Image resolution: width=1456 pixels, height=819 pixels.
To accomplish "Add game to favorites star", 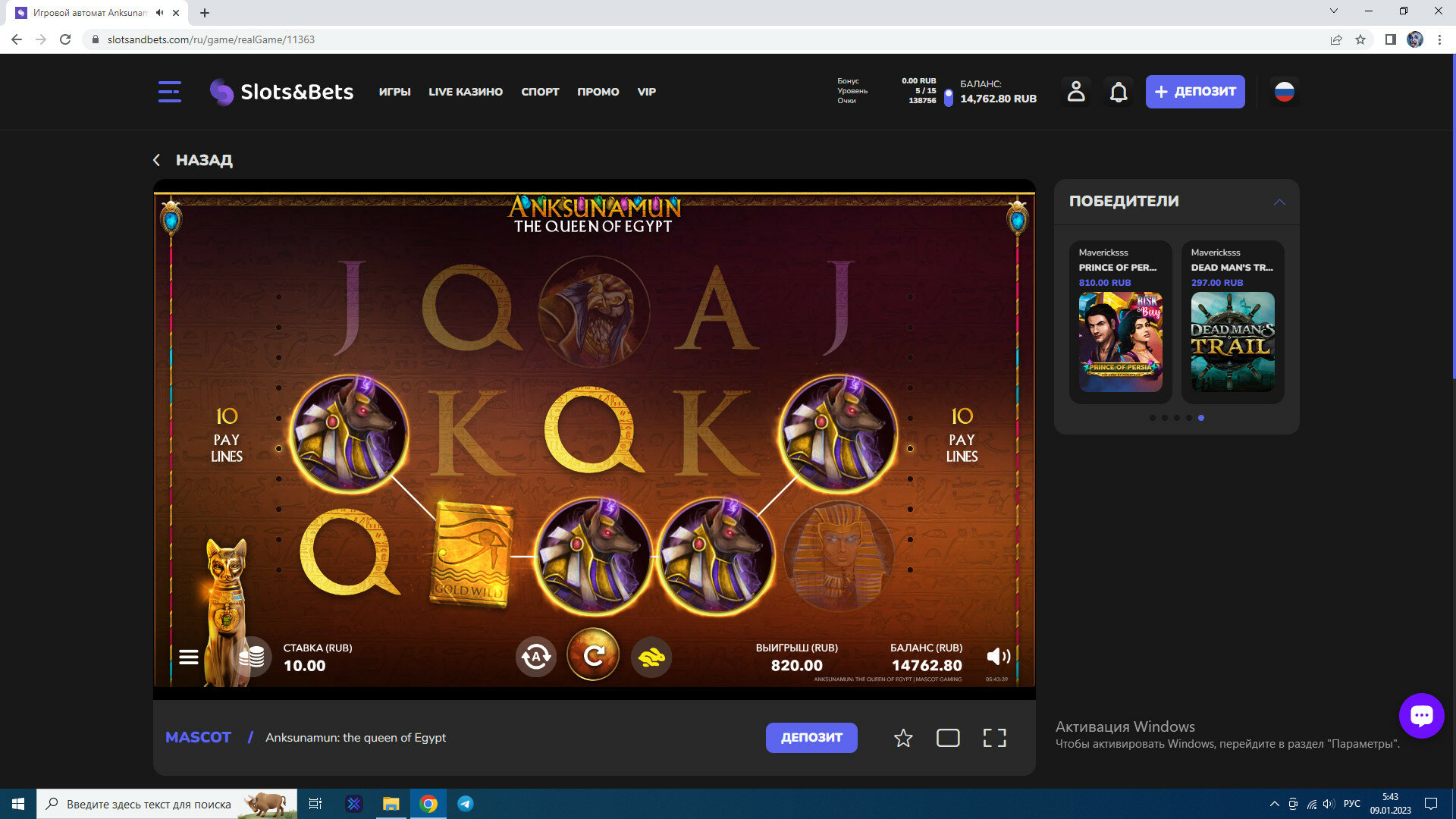I will pos(903,738).
